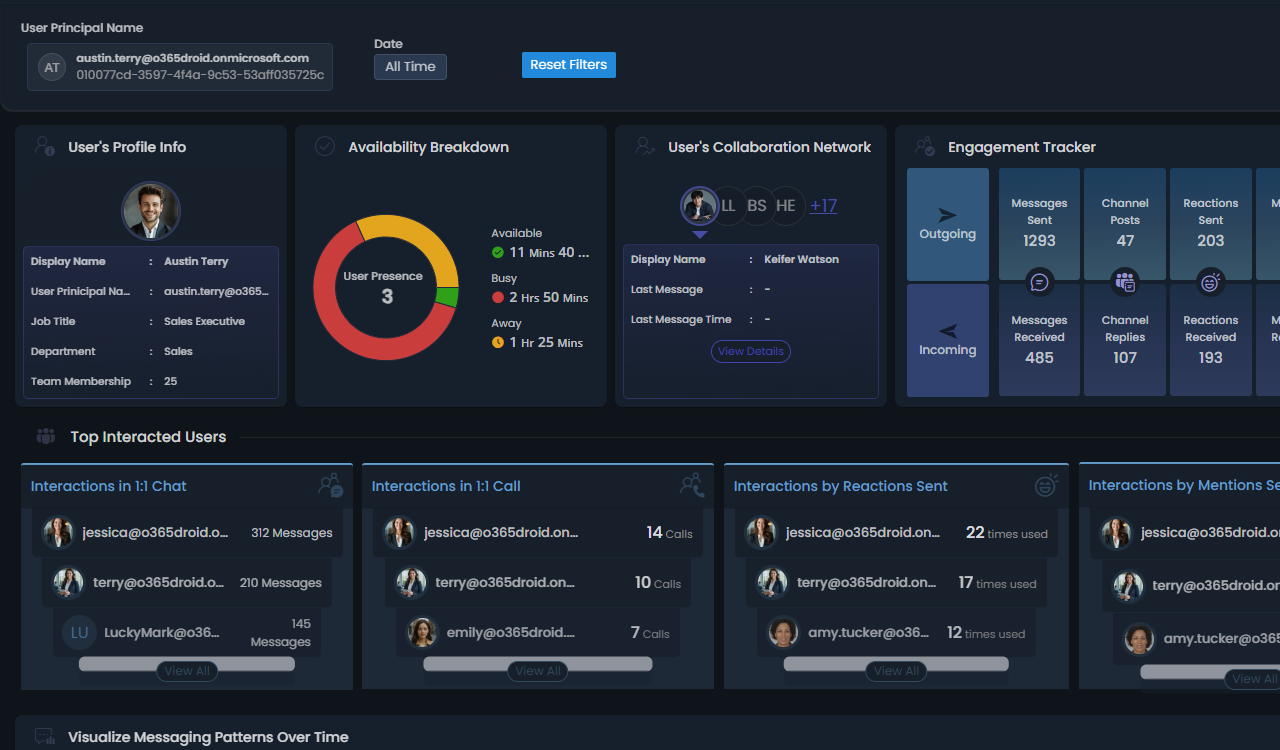Click the Reactions Received emoji icon
Image resolution: width=1280 pixels, height=750 pixels.
click(1211, 282)
